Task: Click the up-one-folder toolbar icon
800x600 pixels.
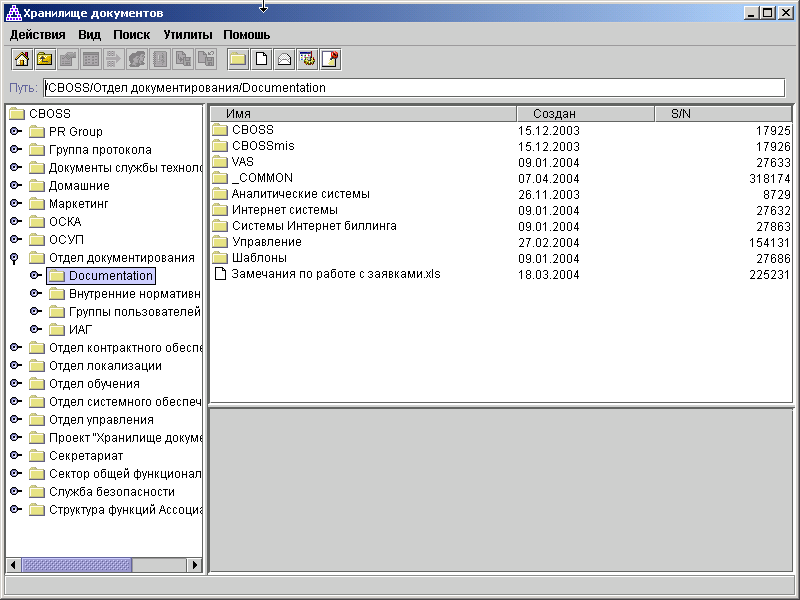Action: coord(45,59)
